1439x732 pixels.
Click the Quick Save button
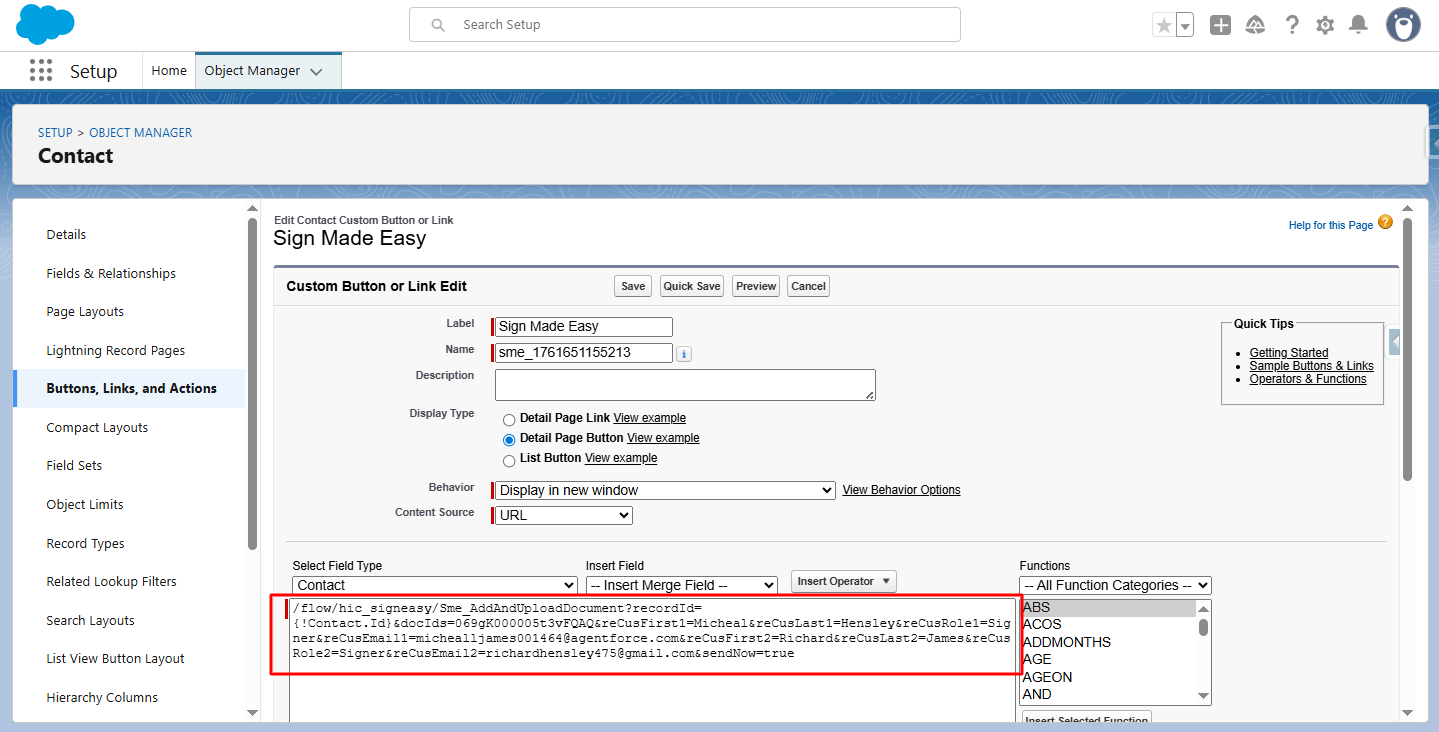[692, 286]
